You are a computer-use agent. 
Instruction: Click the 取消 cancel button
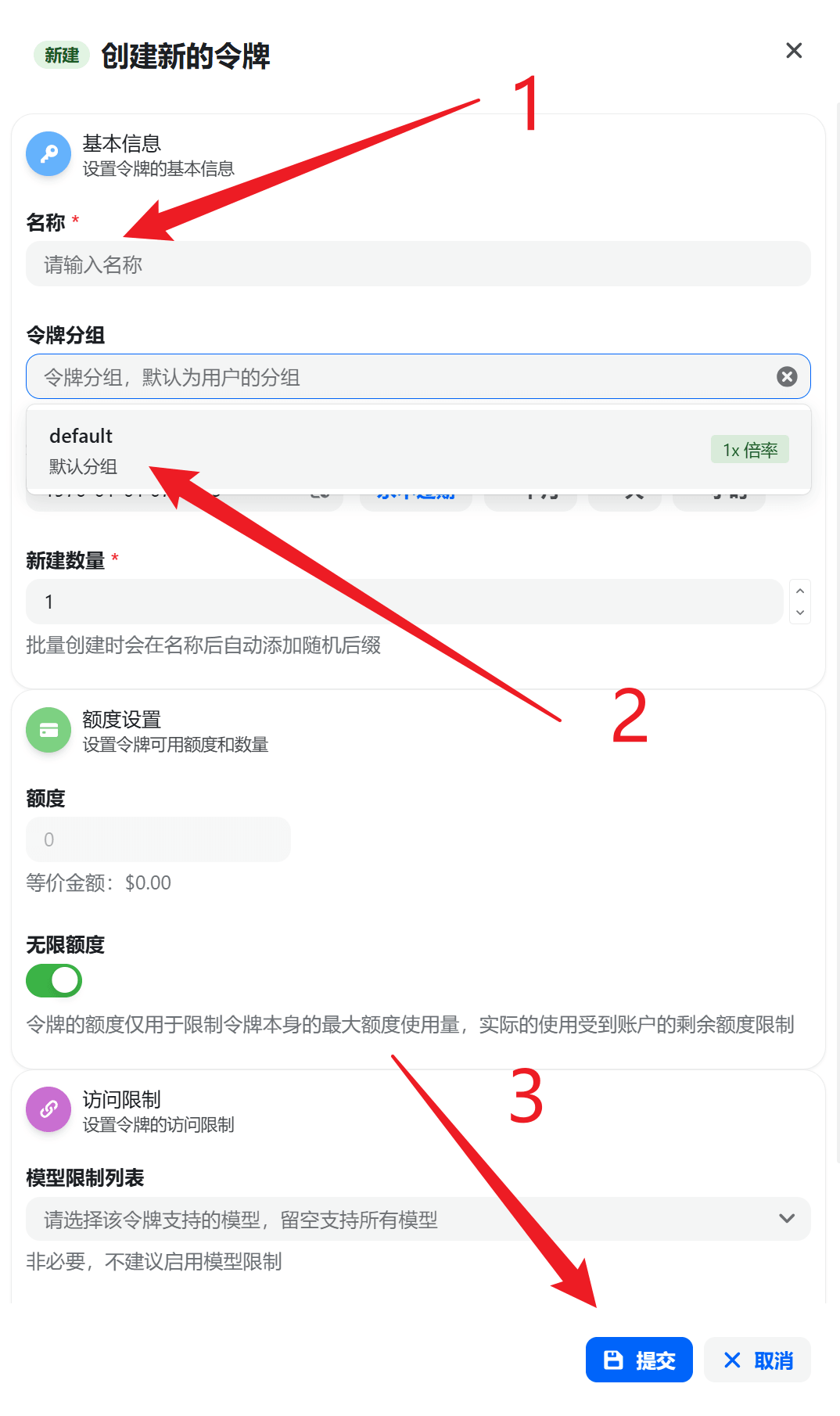pyautogui.click(x=757, y=1360)
